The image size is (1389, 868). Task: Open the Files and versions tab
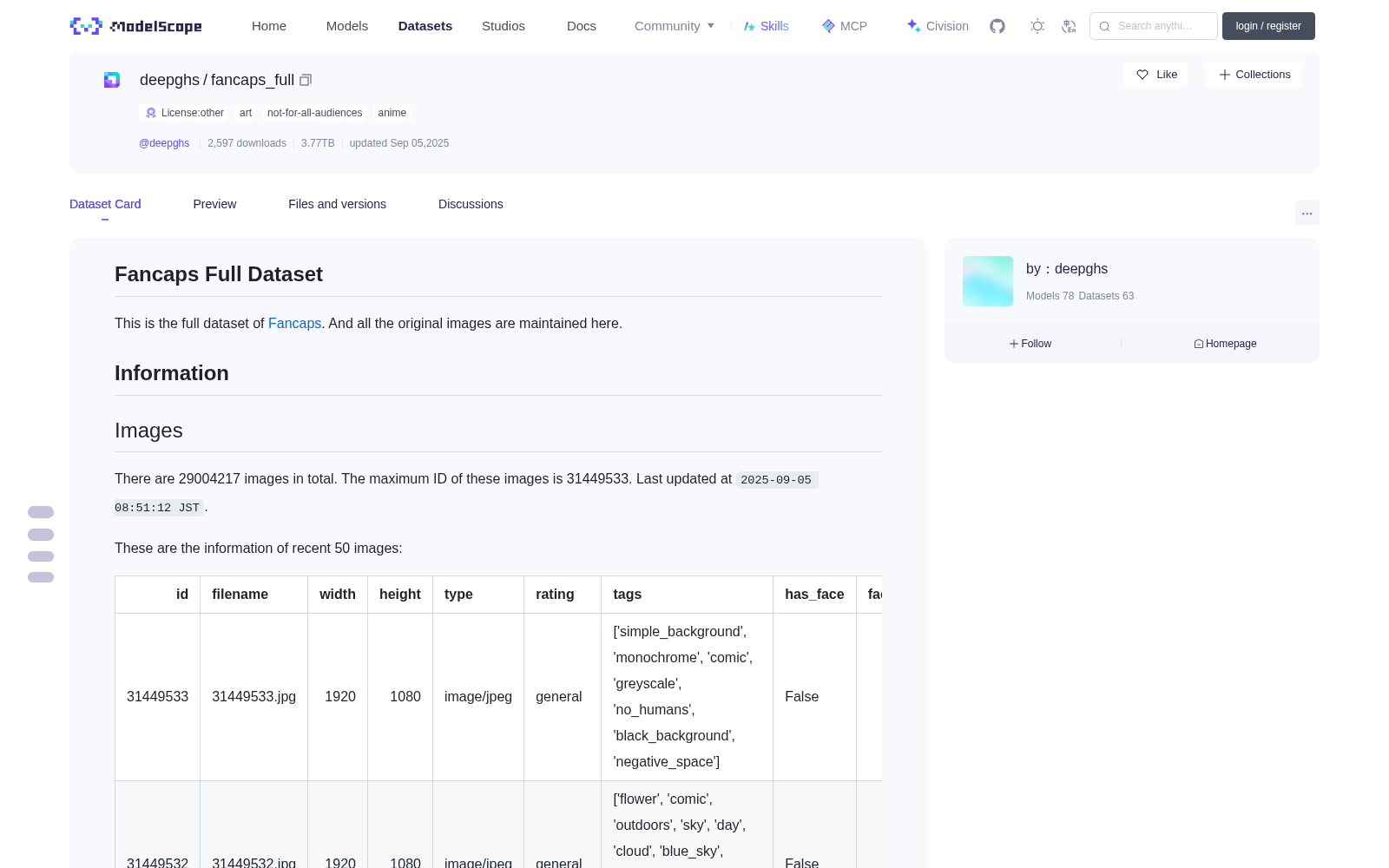337,204
